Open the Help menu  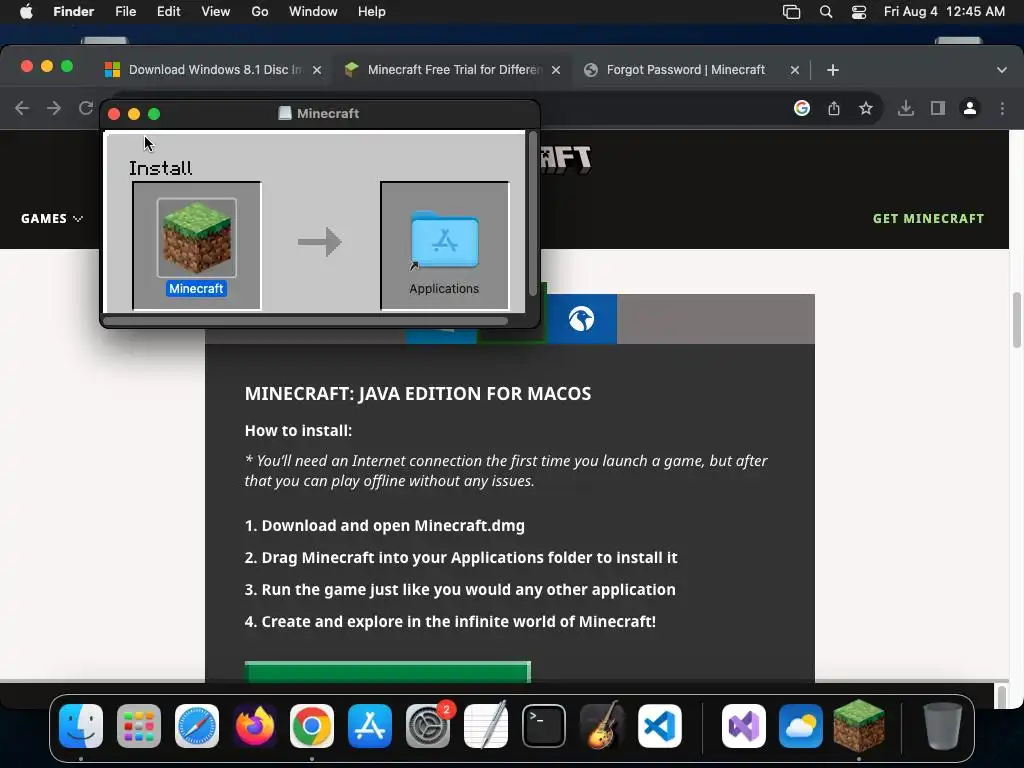(372, 12)
